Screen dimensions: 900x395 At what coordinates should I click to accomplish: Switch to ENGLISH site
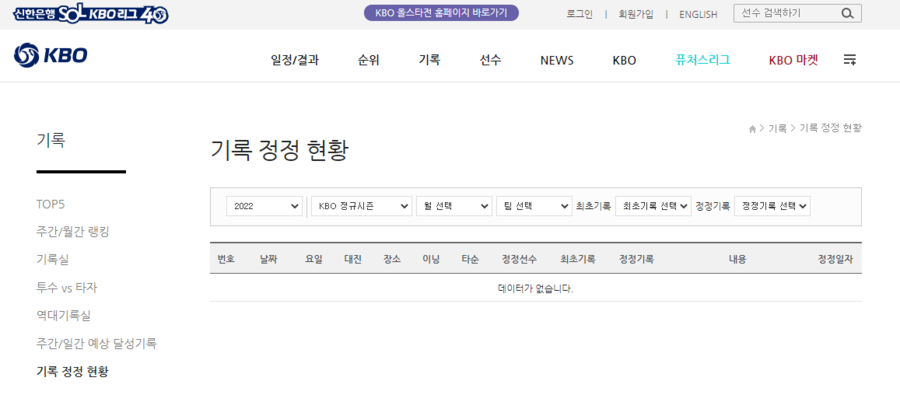point(698,15)
